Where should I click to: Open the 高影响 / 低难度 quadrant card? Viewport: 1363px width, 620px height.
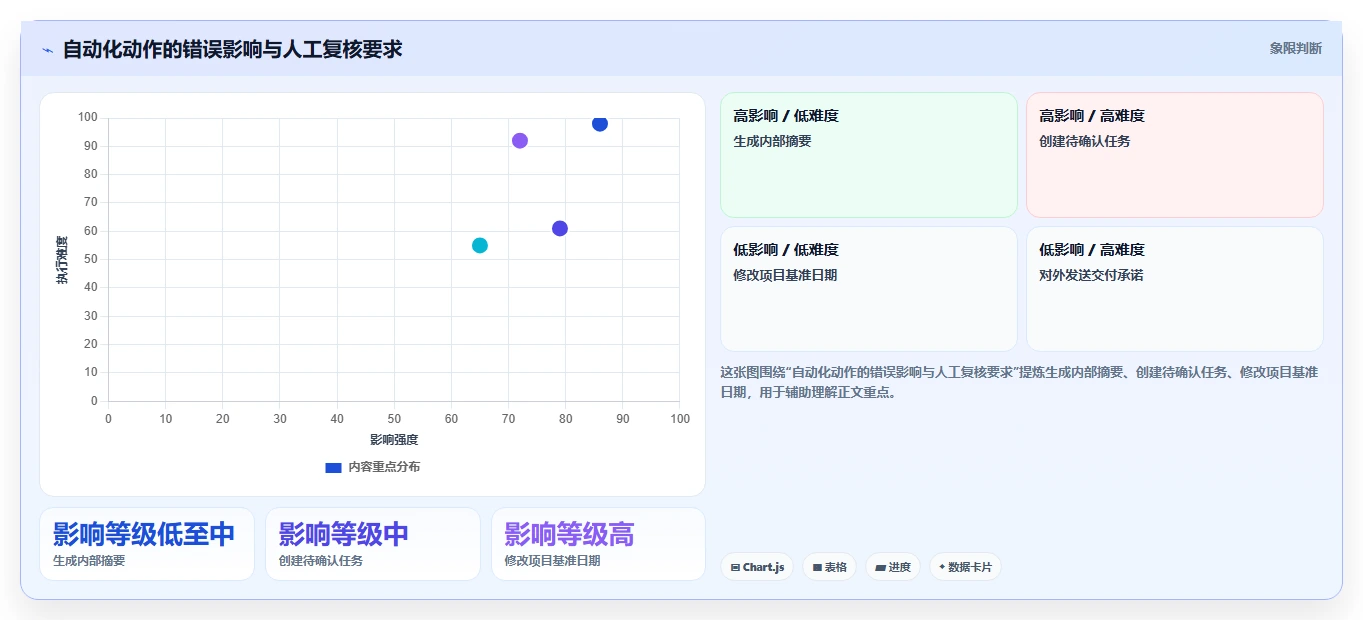click(869, 155)
